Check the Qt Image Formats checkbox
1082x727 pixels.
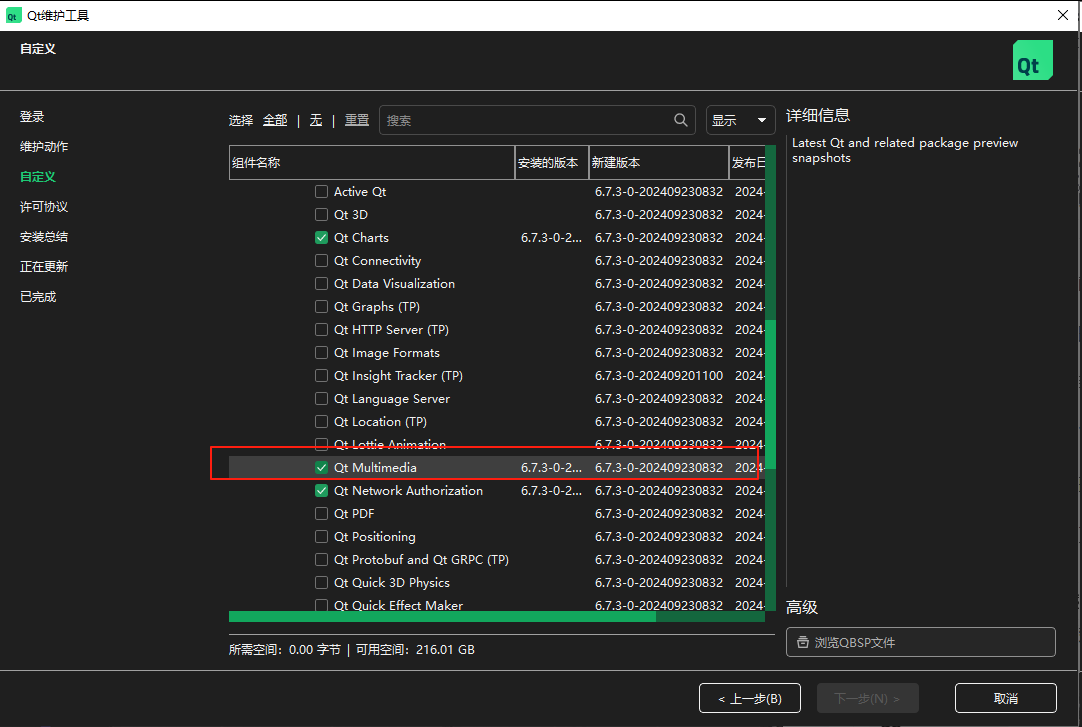pyautogui.click(x=321, y=352)
